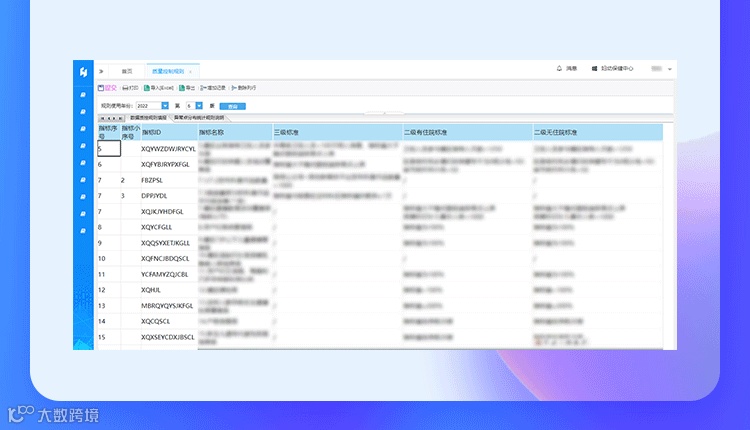Open the user account dropdown arrow

(670, 69)
